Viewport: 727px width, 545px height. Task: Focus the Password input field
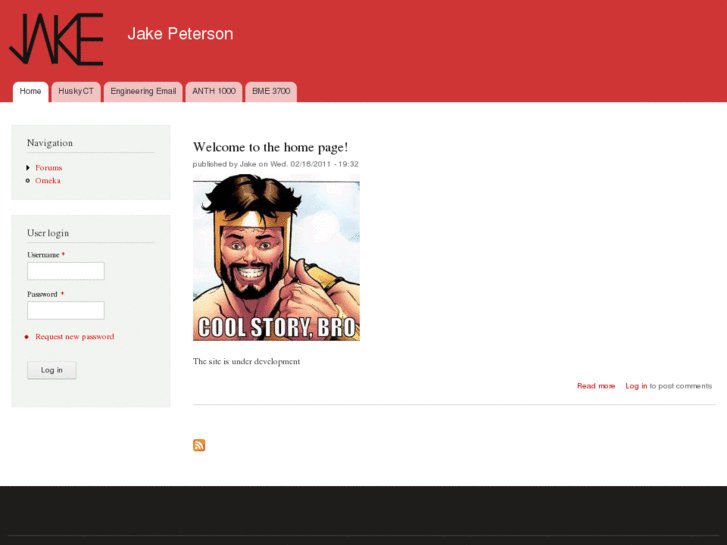click(x=66, y=310)
